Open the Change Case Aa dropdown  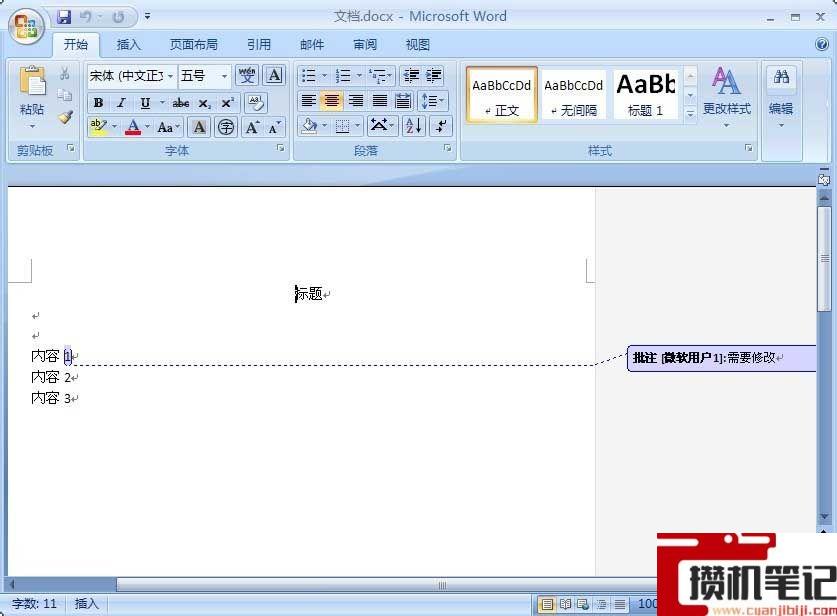coord(169,128)
